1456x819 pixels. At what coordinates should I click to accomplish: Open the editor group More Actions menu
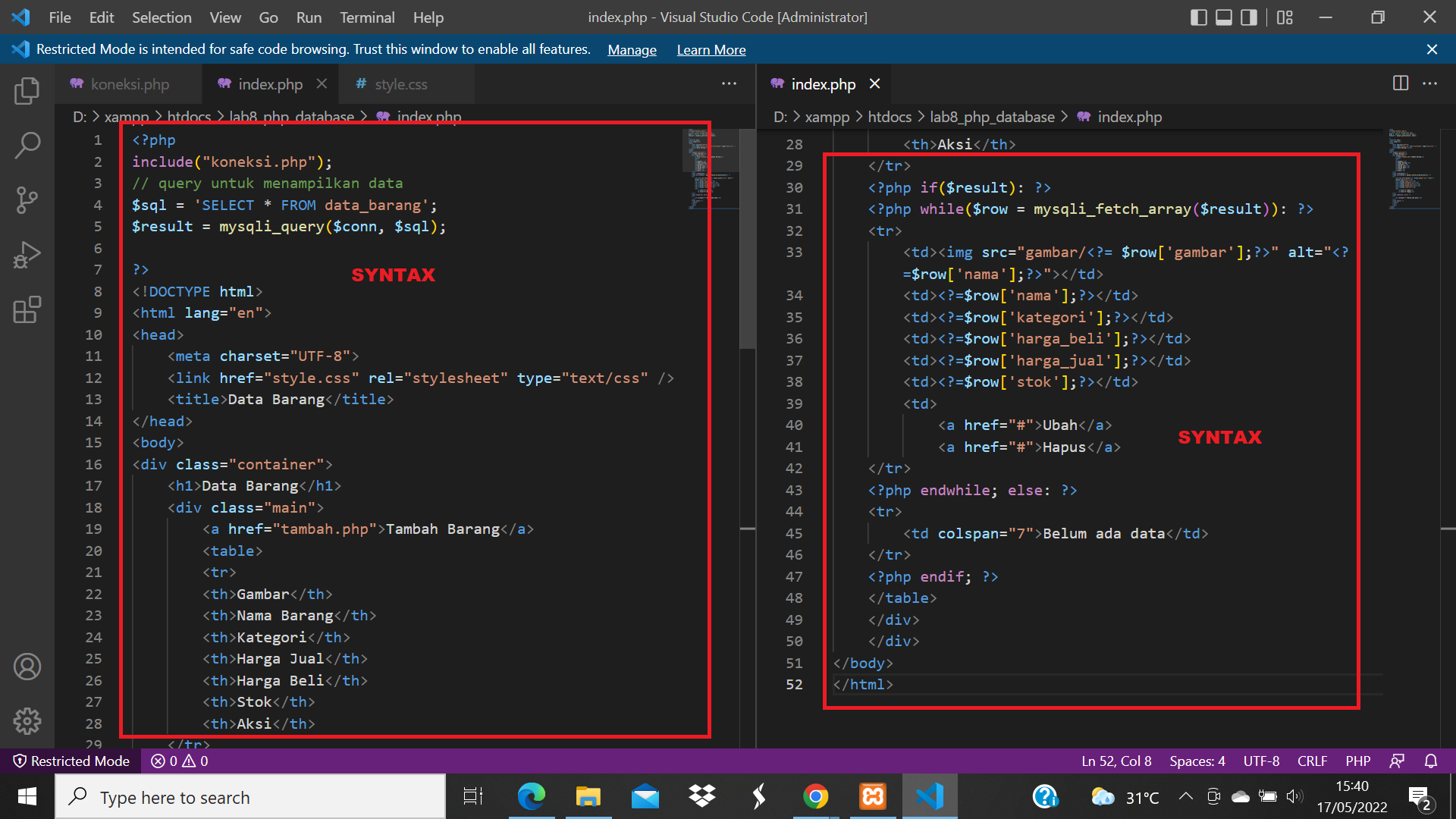[729, 83]
